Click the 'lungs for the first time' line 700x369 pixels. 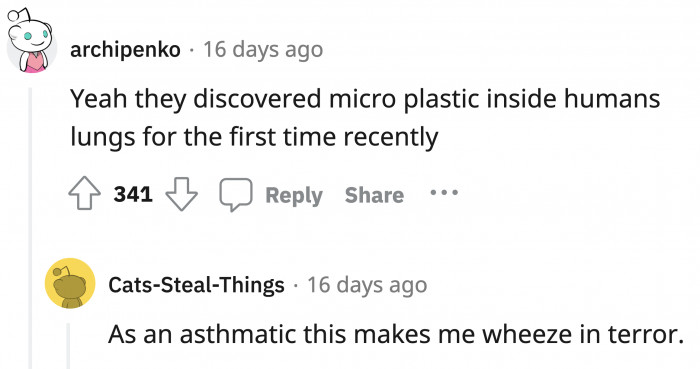(x=254, y=137)
